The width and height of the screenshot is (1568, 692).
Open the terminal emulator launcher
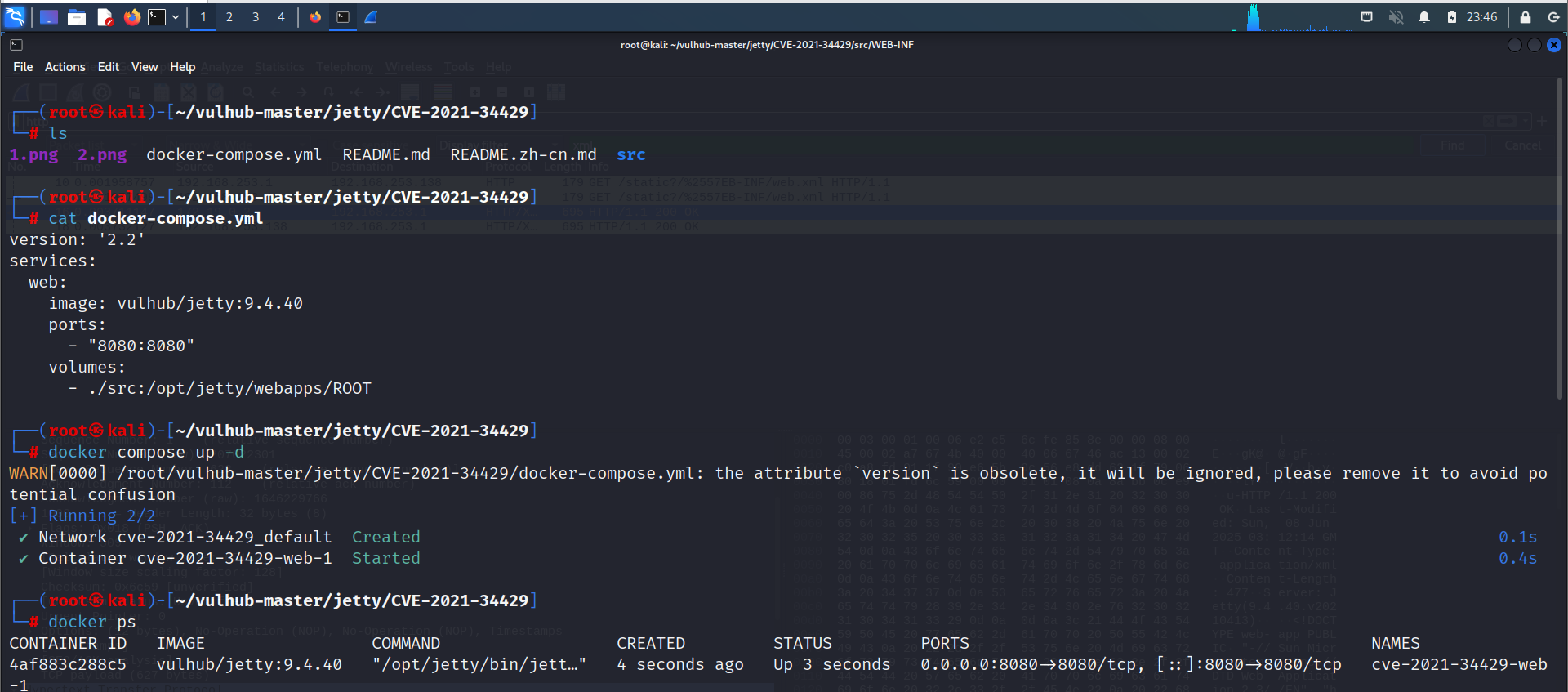[x=157, y=17]
